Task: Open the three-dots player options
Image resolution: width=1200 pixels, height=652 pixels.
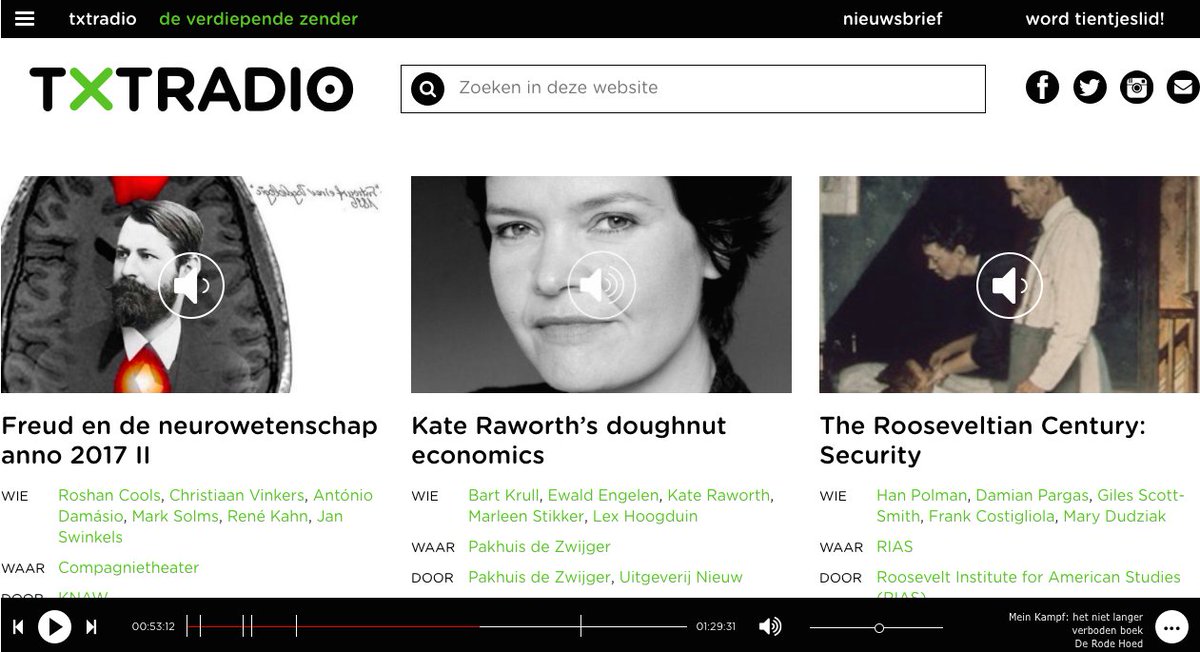Action: pyautogui.click(x=1170, y=627)
